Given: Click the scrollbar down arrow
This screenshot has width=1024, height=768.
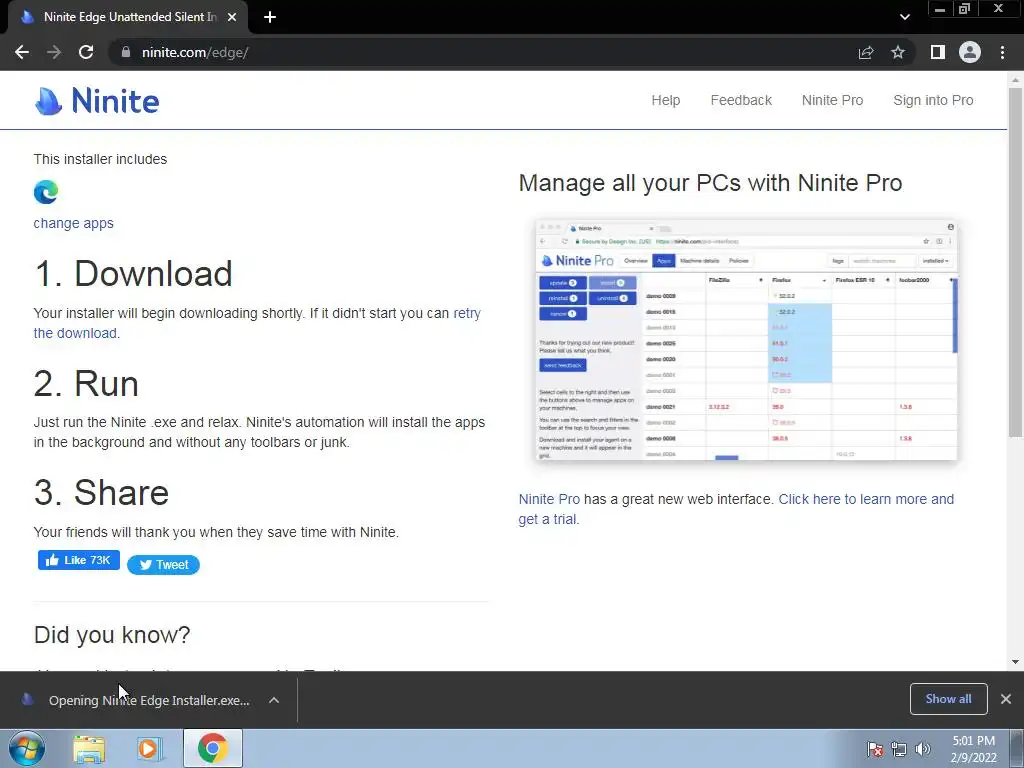Looking at the screenshot, I should 1015,662.
